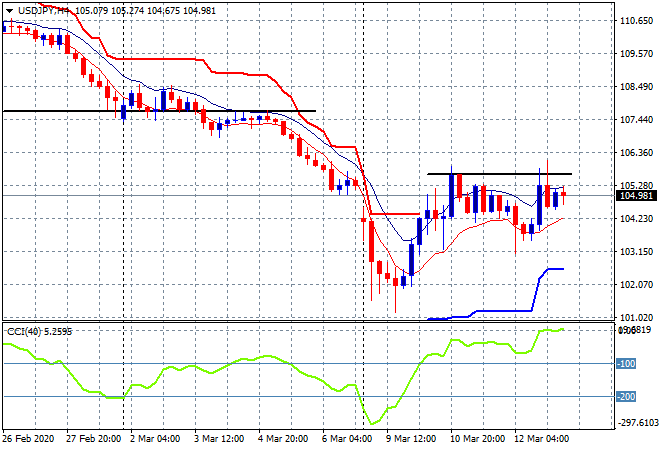This screenshot has width=660, height=450.
Task: Click the 9 Mar 12:00 time label
Action: point(411,439)
